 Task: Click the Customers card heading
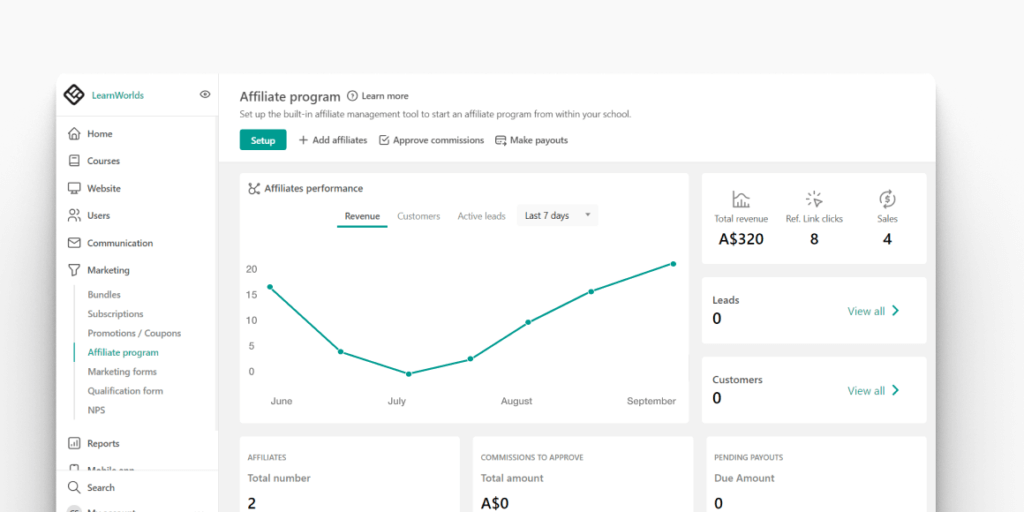tap(737, 380)
